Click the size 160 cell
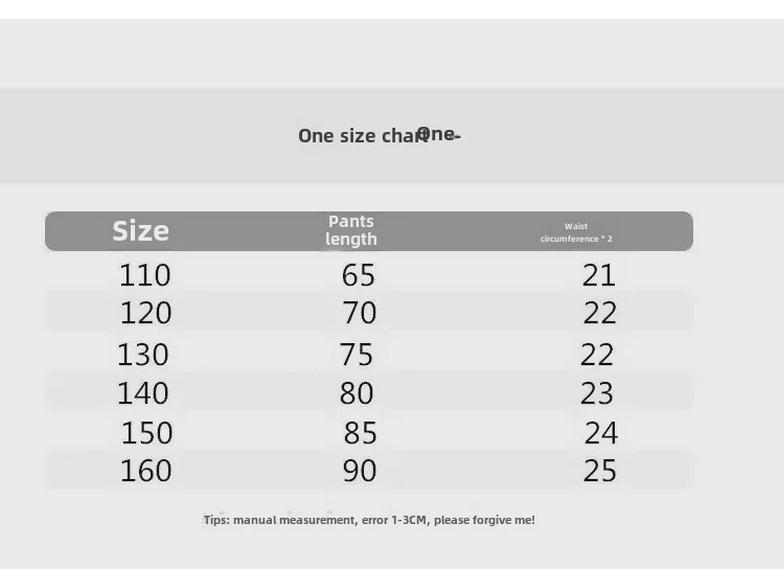Viewport: 784px width, 588px height. click(x=146, y=470)
